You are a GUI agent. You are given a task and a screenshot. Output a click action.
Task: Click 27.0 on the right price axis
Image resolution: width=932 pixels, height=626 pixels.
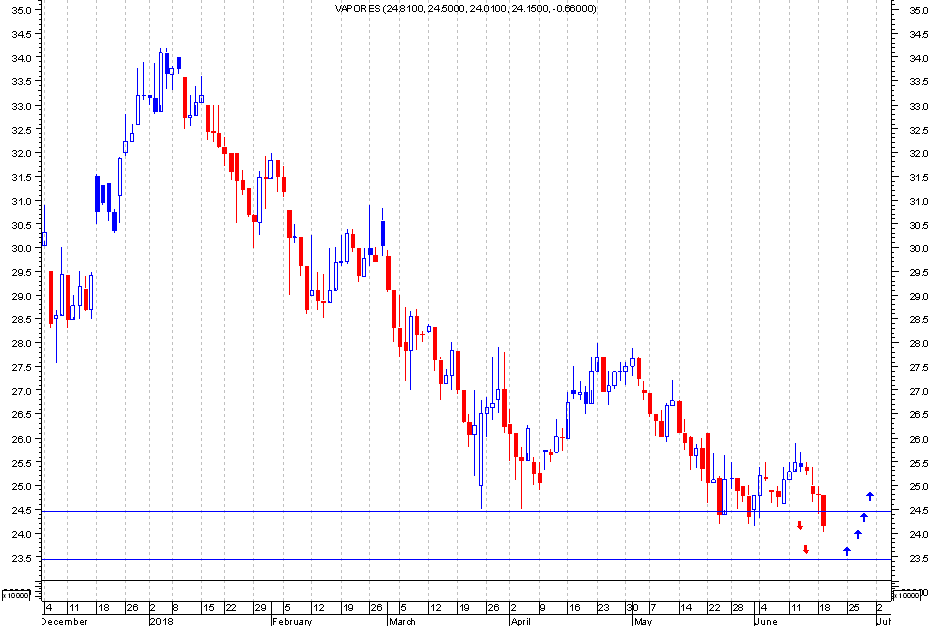coord(918,391)
